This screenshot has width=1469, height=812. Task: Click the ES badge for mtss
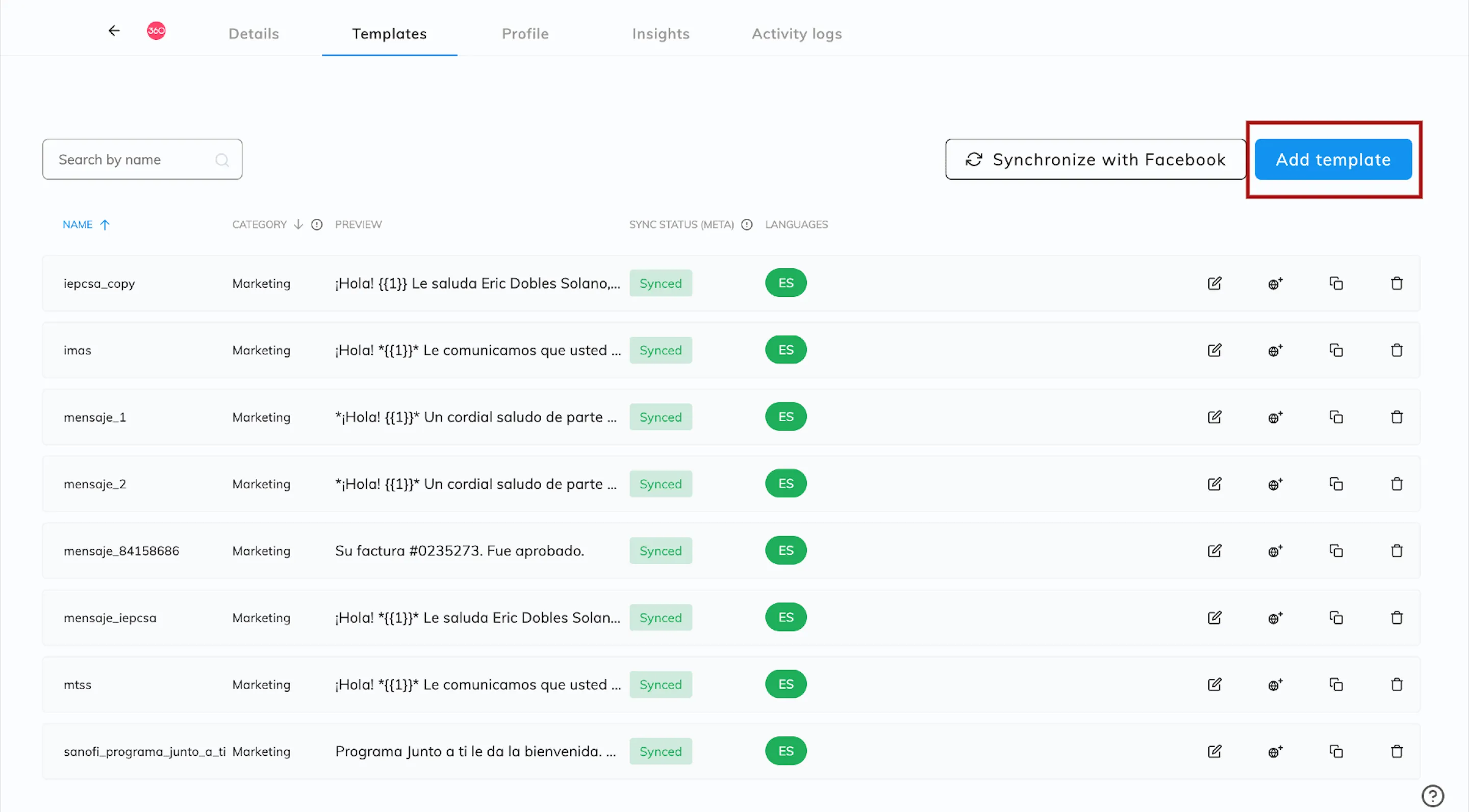click(x=786, y=684)
